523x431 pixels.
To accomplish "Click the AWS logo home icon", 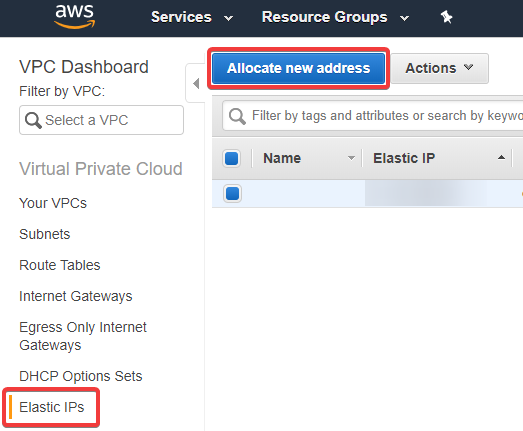I will [x=74, y=16].
